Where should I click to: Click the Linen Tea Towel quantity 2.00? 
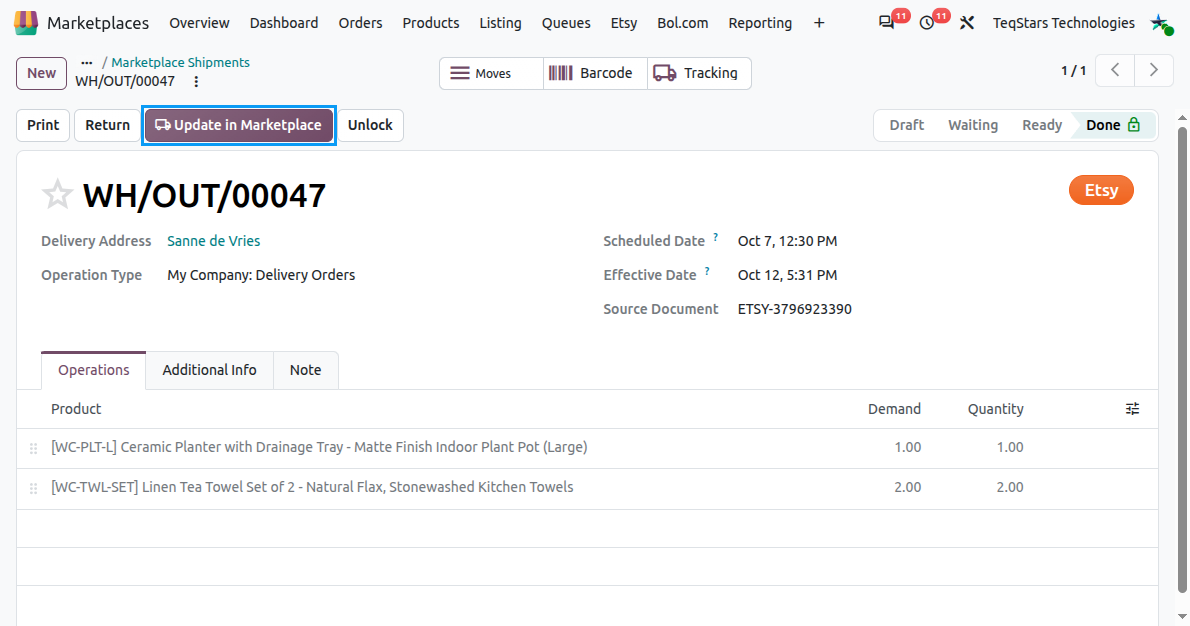[1010, 488]
